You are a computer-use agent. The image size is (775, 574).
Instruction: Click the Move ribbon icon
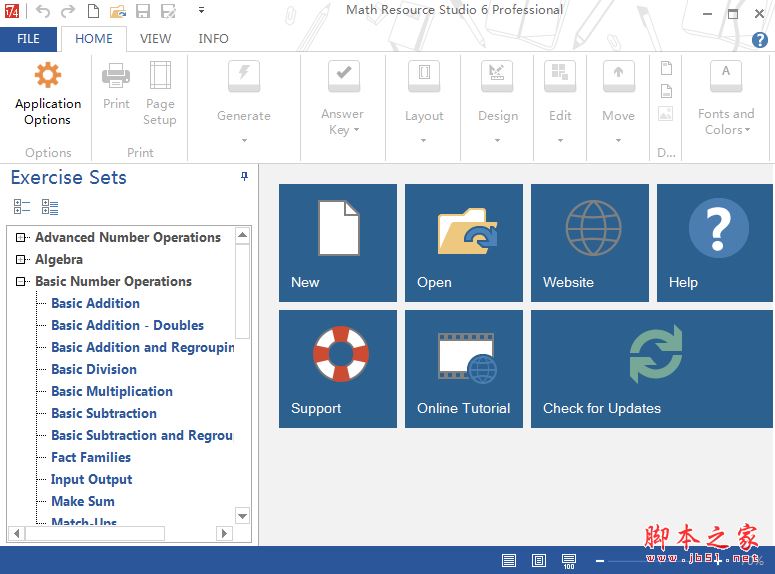[618, 77]
